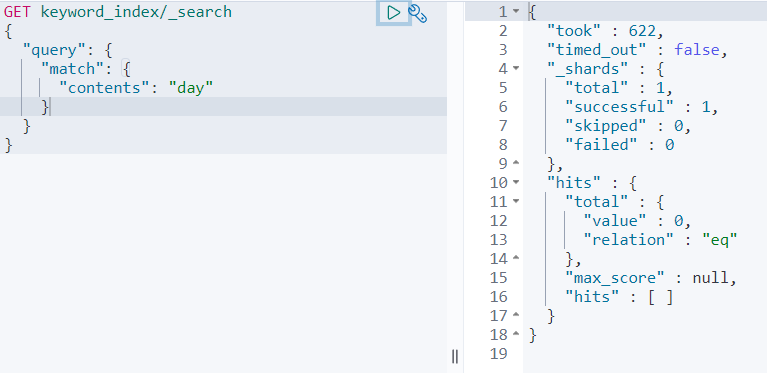Screen dimensions: 767x373
Task: Click the "day" search value
Action: click(x=191, y=88)
